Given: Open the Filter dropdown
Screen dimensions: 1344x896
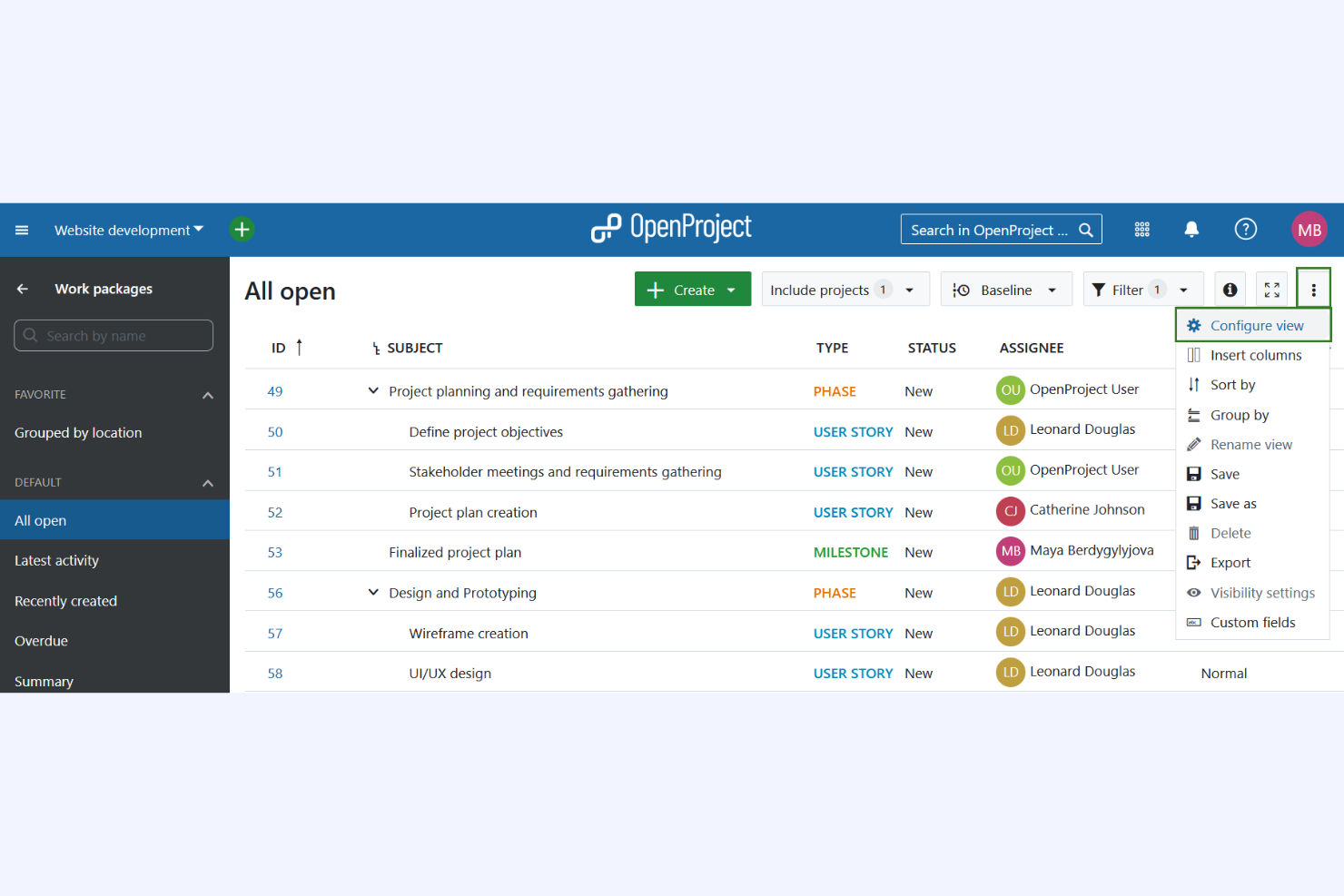Looking at the screenshot, I should (x=1142, y=290).
